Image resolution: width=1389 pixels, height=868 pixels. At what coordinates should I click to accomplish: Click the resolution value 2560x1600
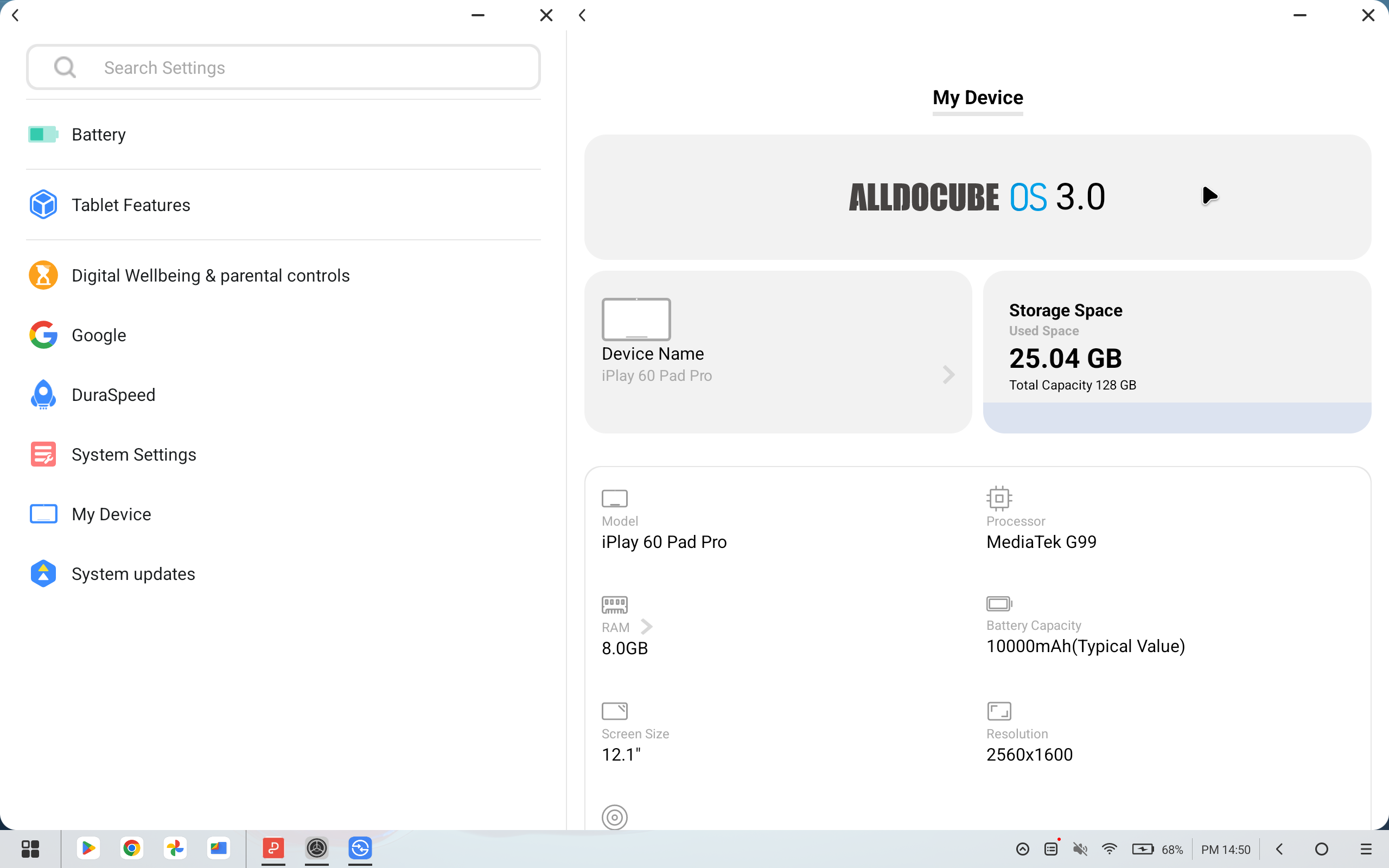(1029, 755)
